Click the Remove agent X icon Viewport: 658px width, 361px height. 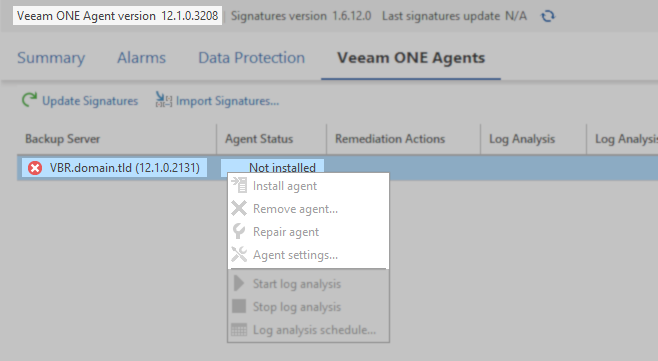[x=239, y=208]
